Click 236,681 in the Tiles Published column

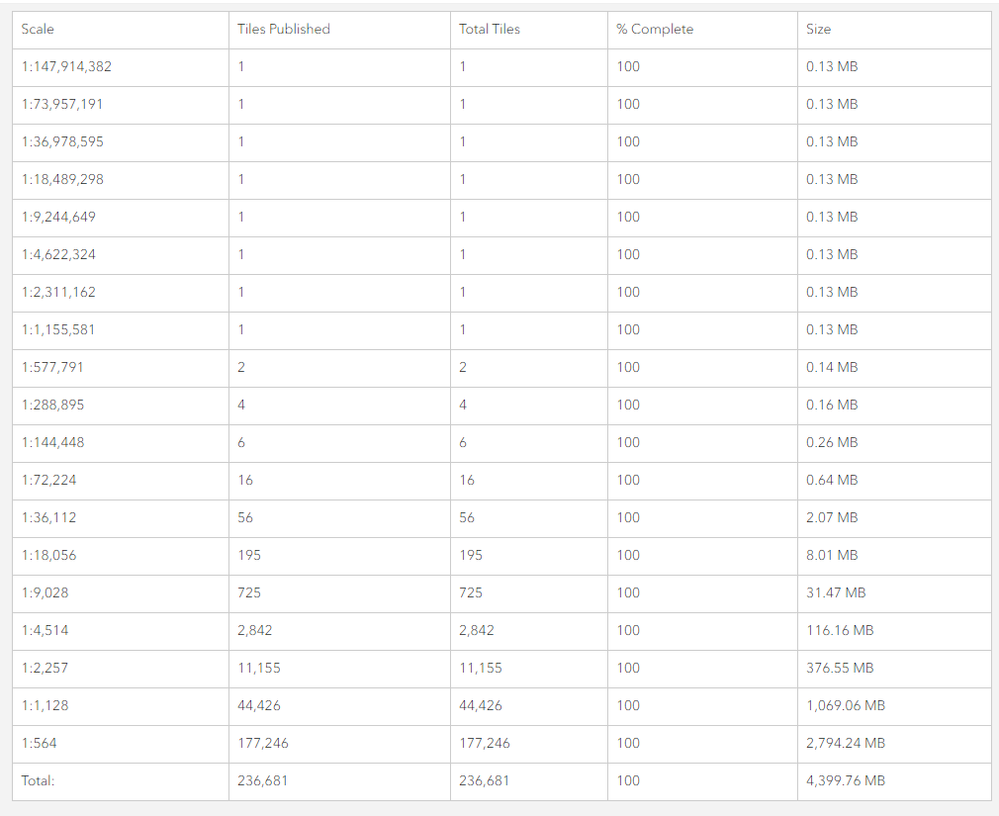tap(262, 780)
